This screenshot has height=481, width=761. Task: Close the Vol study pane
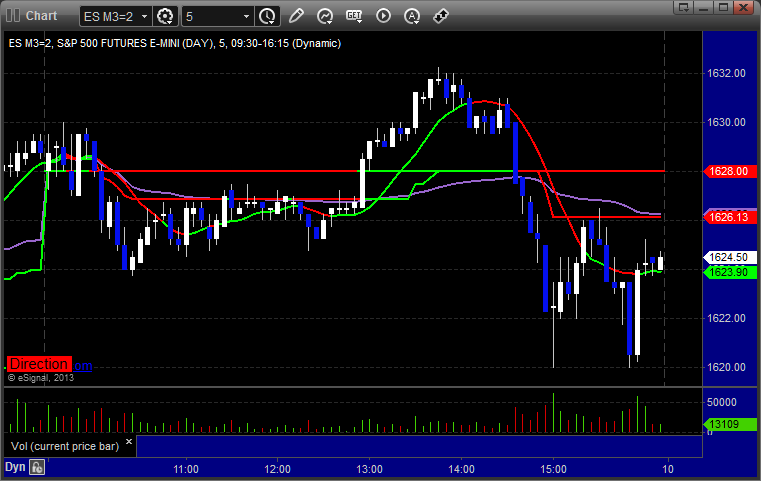click(x=129, y=442)
